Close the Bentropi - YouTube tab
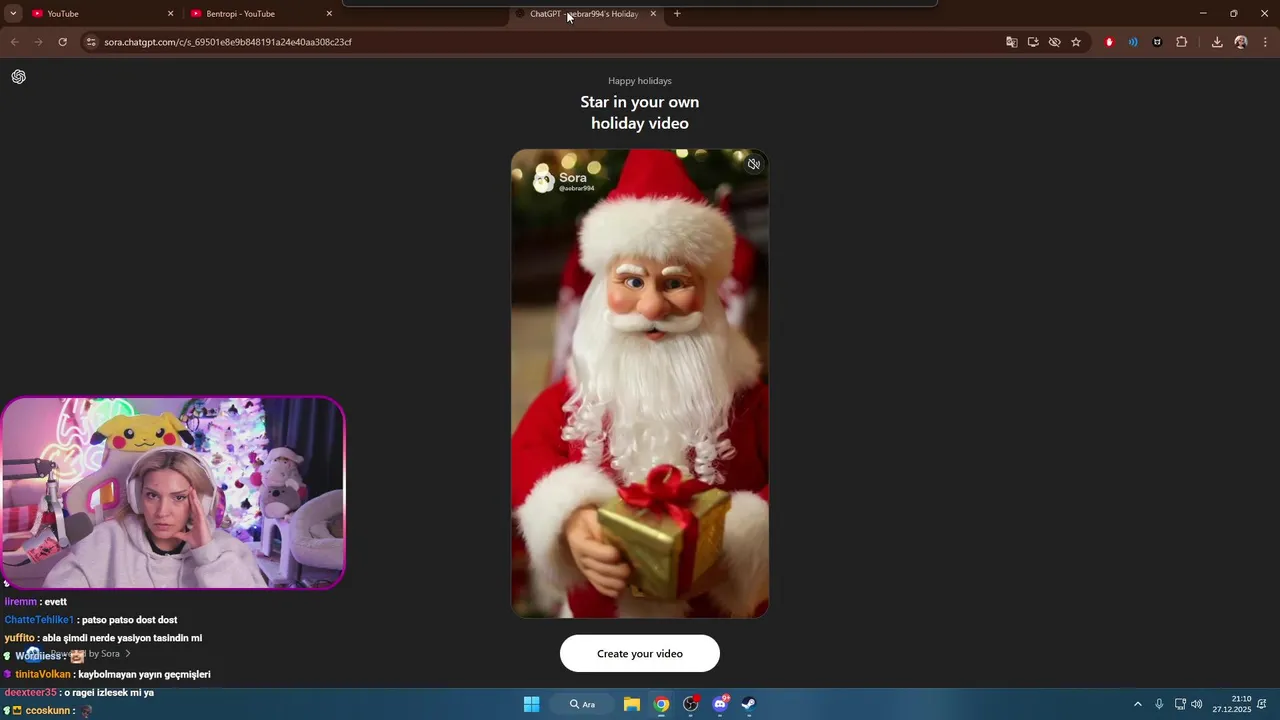 329,14
